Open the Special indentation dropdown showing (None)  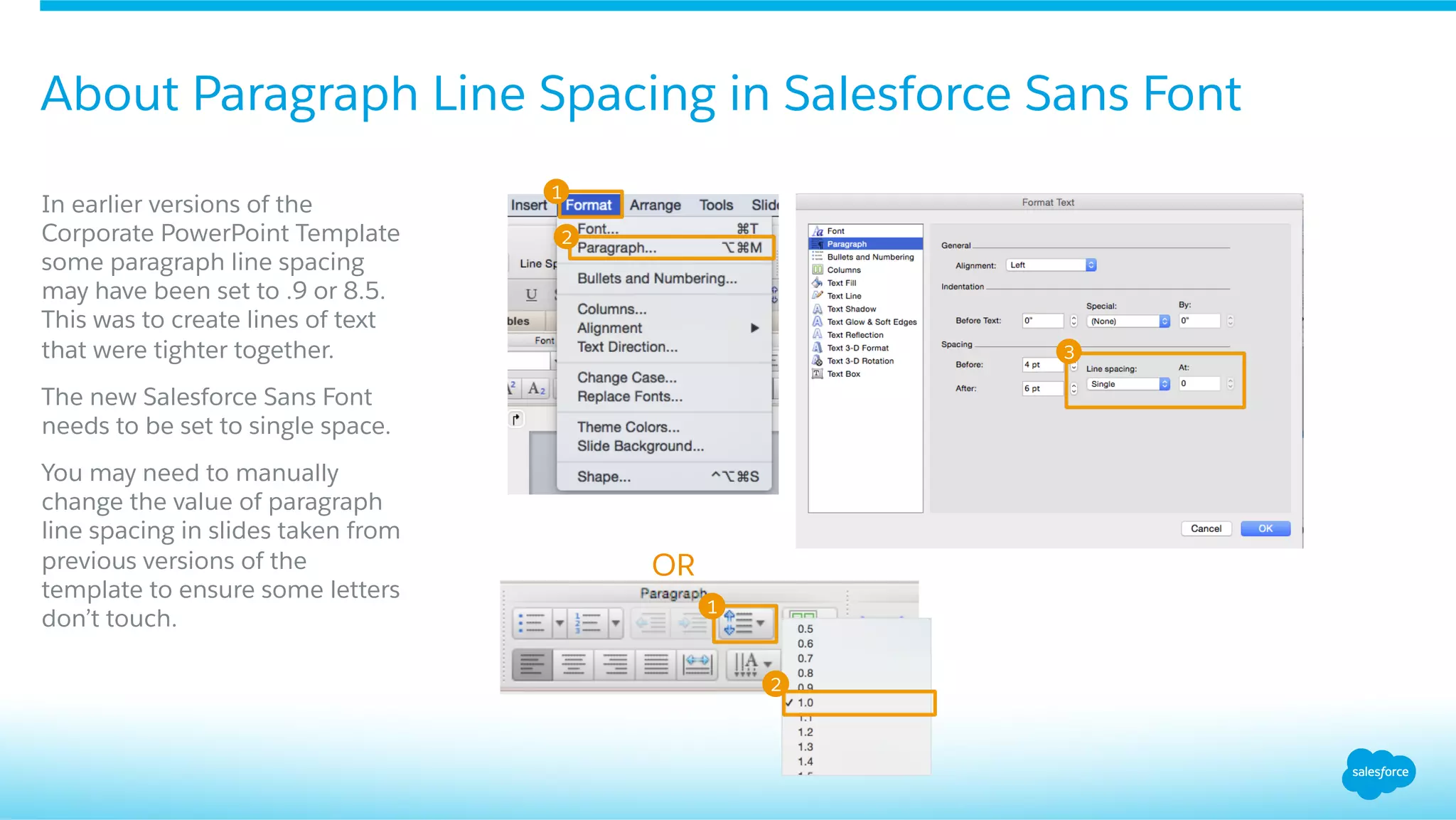pos(1128,321)
